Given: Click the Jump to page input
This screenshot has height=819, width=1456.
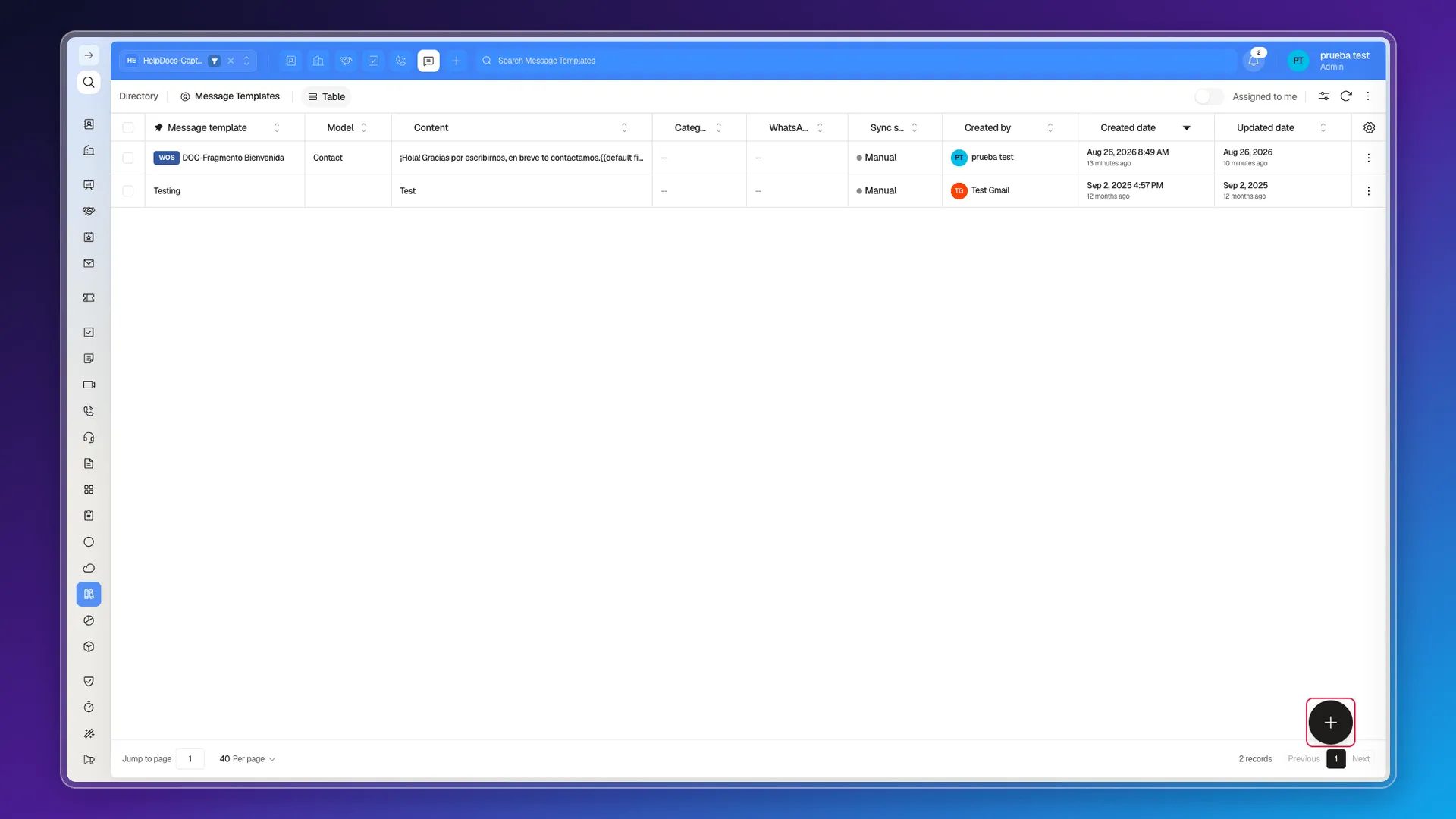Looking at the screenshot, I should click(190, 759).
